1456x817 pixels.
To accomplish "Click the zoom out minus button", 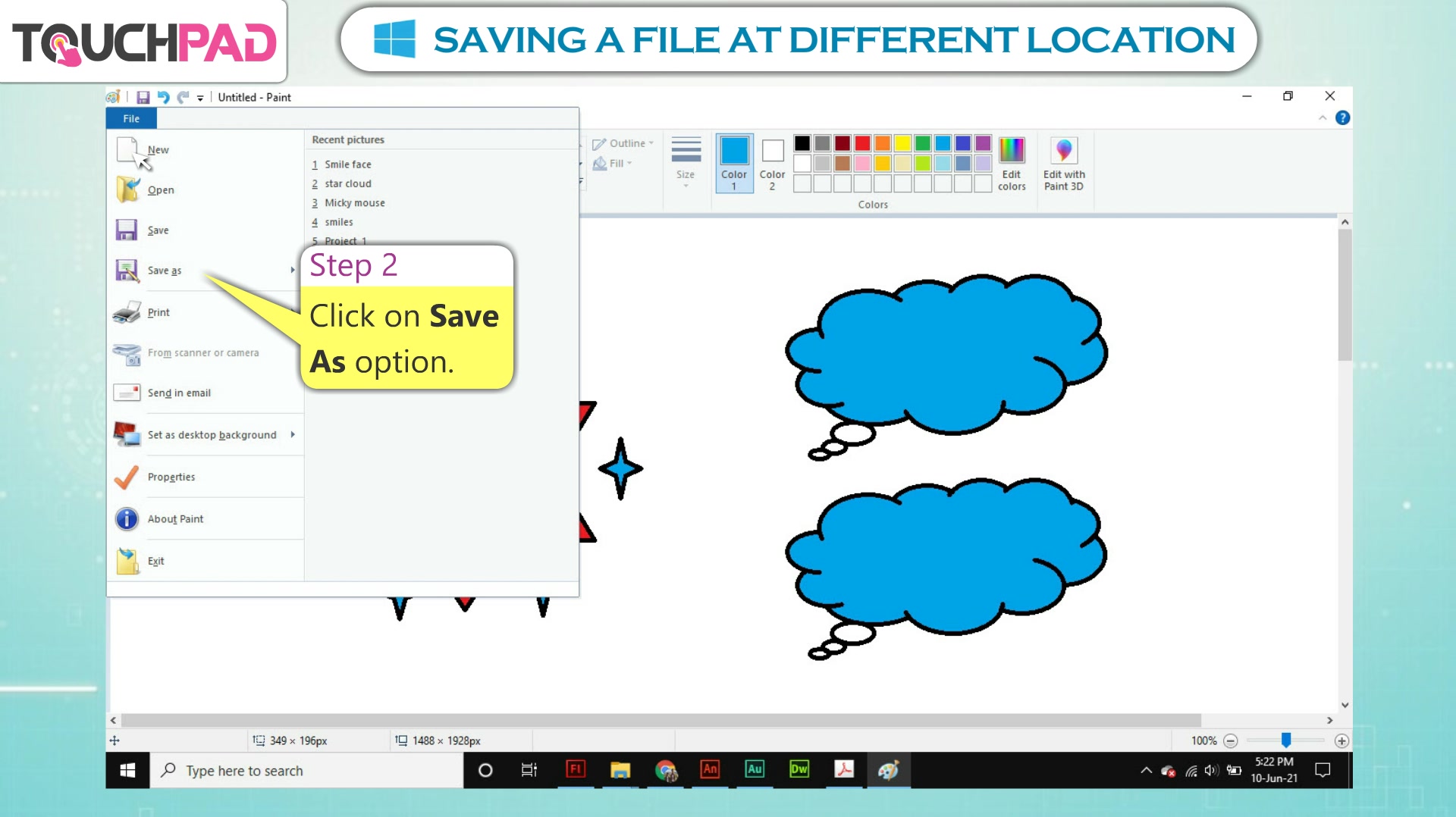I will [x=1231, y=741].
